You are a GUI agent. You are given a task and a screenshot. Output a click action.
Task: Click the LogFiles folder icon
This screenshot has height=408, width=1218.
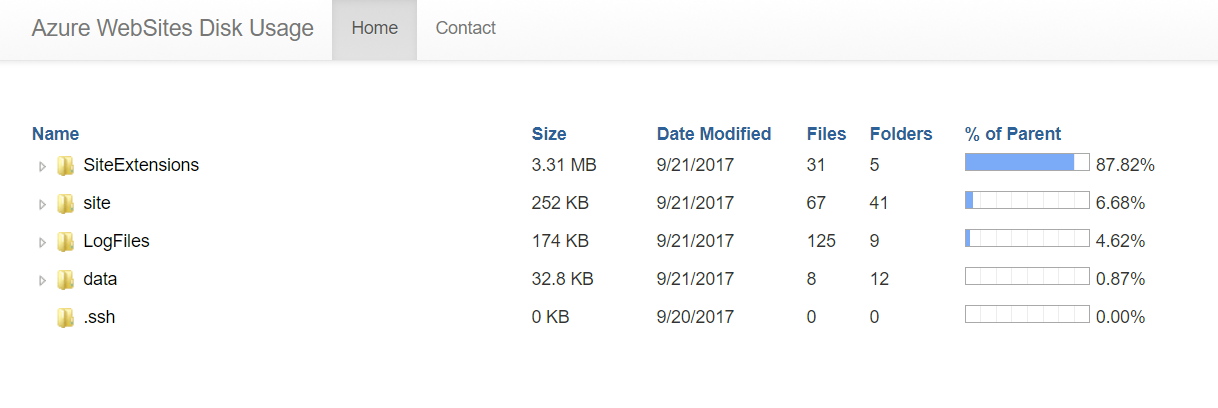click(66, 241)
